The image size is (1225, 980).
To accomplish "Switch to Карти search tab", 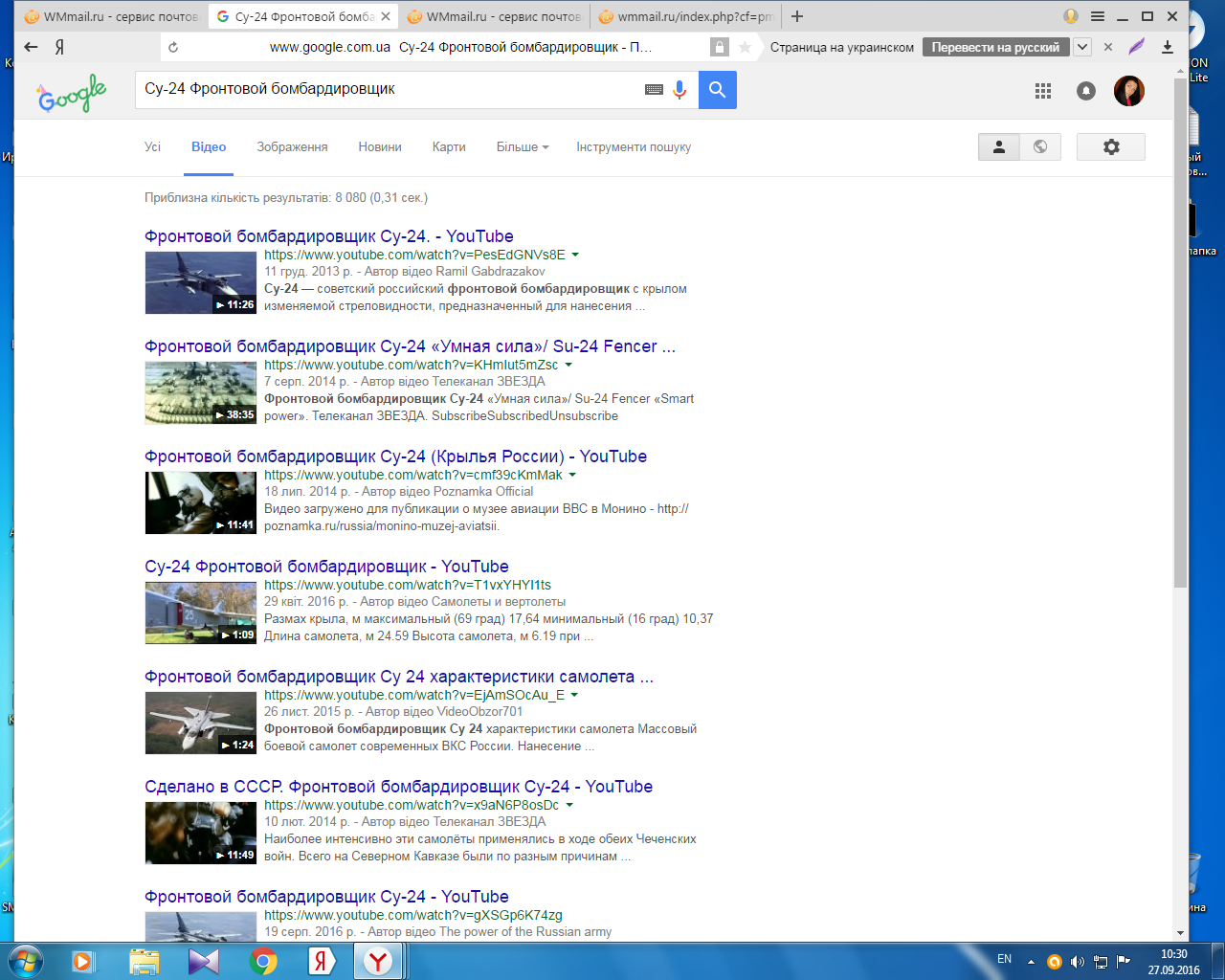I will tap(449, 147).
